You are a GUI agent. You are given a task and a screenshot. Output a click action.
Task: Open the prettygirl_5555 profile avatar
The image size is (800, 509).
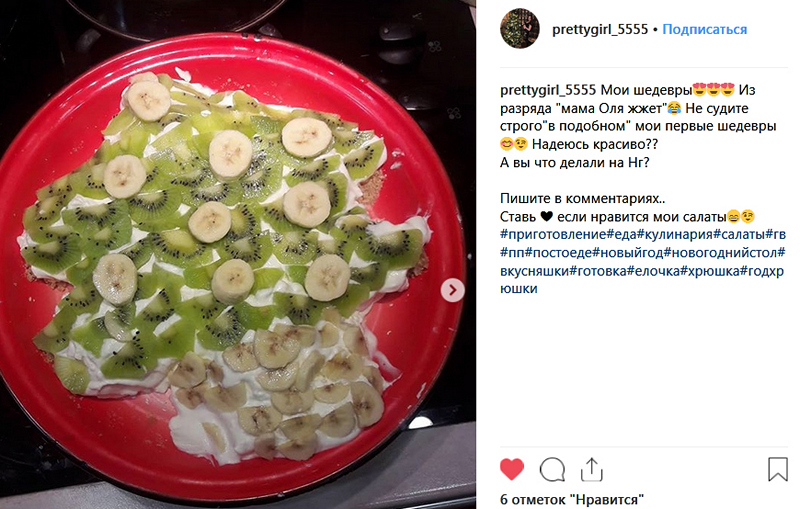(519, 29)
